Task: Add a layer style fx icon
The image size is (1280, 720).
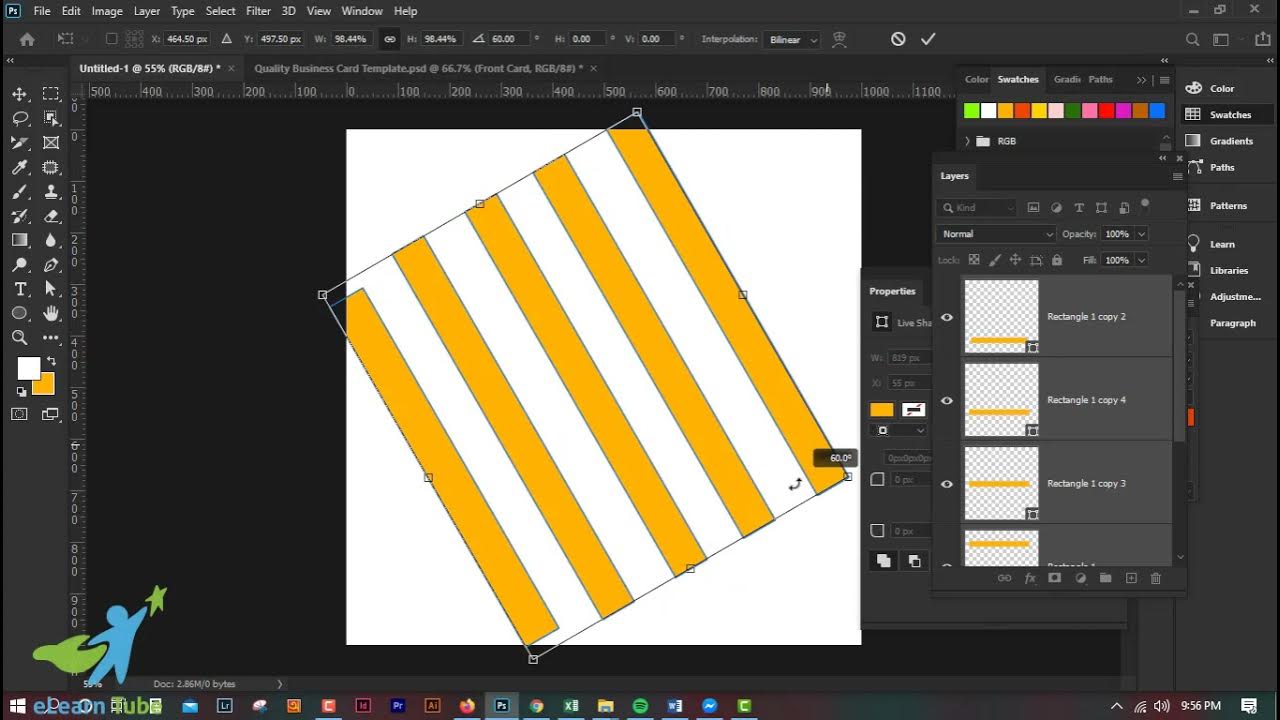Action: [x=1030, y=578]
